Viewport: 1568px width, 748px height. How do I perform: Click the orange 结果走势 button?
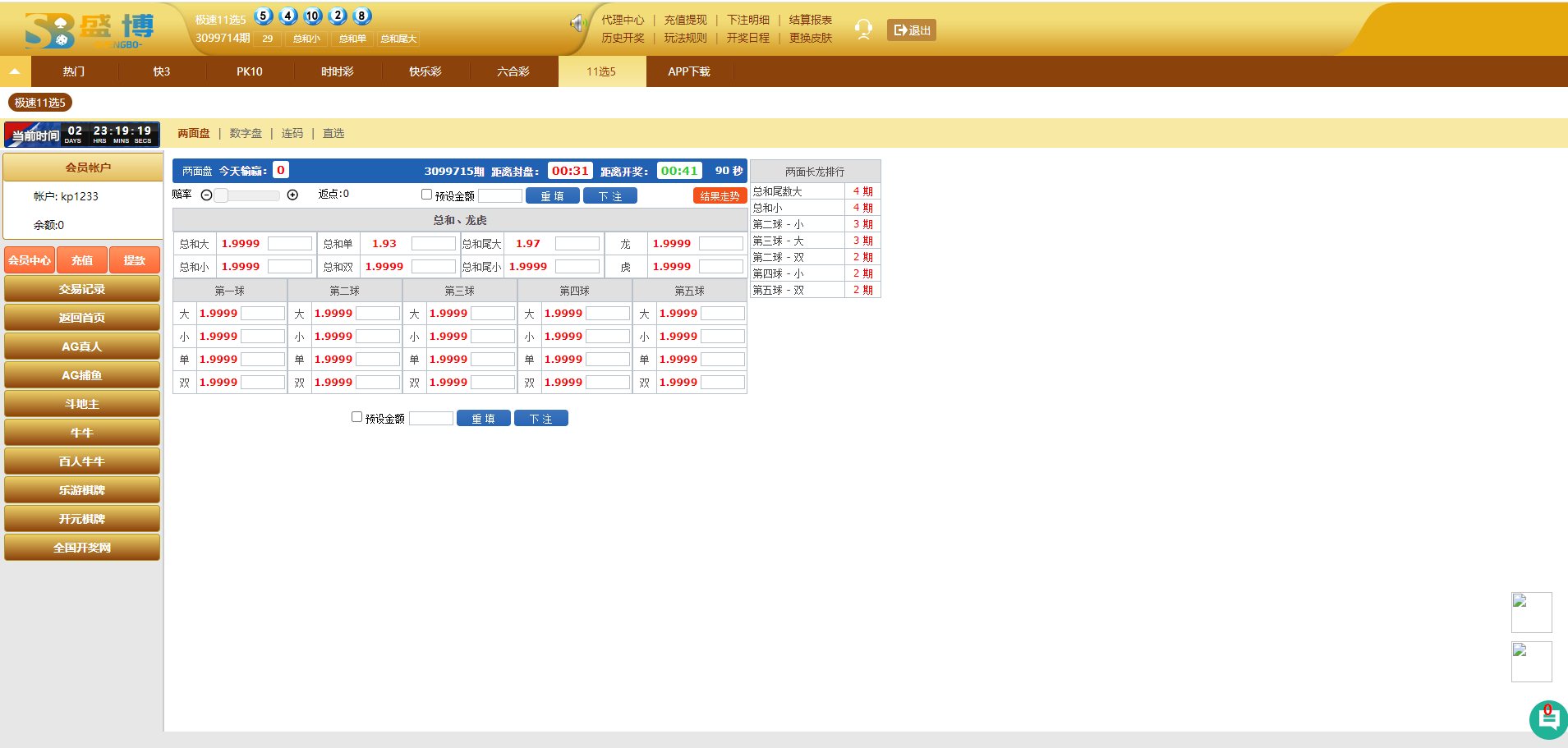click(719, 196)
